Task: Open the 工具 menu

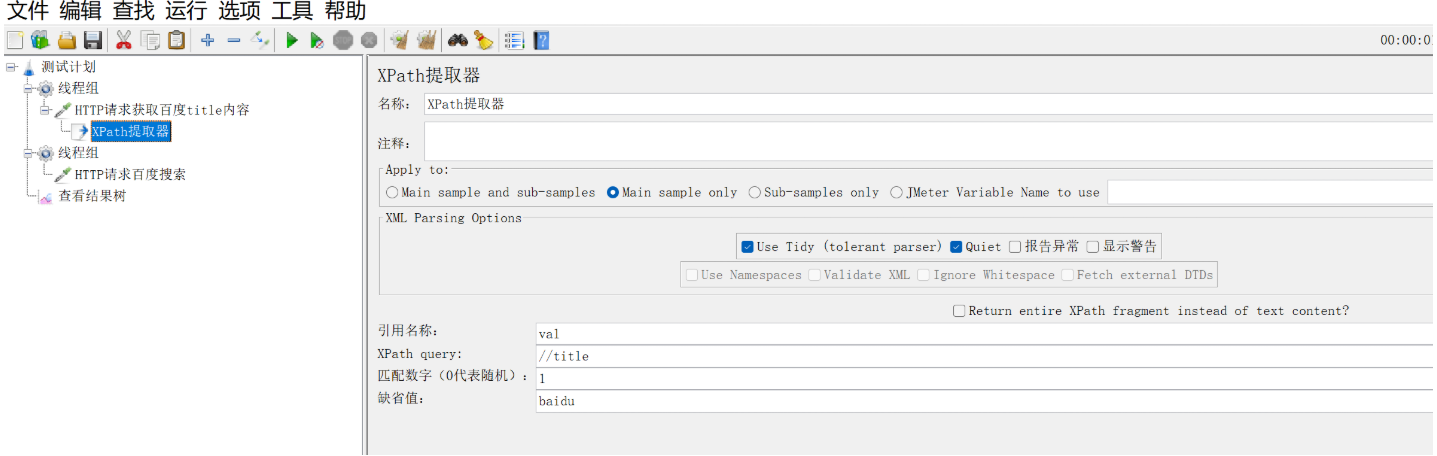Action: (293, 11)
